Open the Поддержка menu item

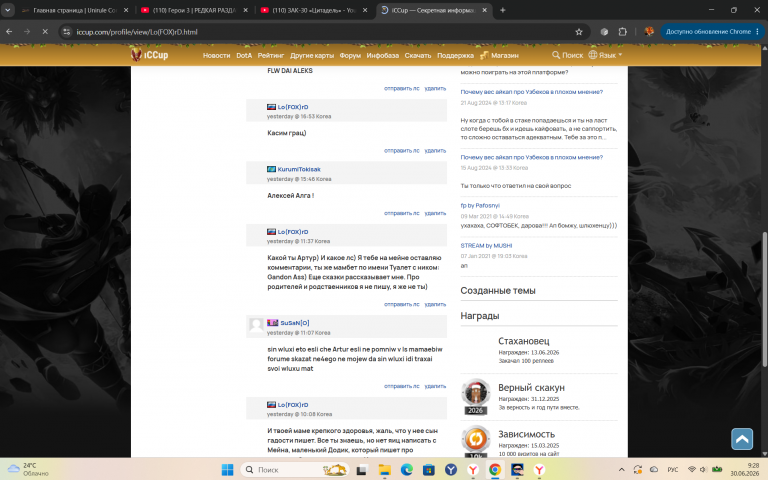pos(456,55)
